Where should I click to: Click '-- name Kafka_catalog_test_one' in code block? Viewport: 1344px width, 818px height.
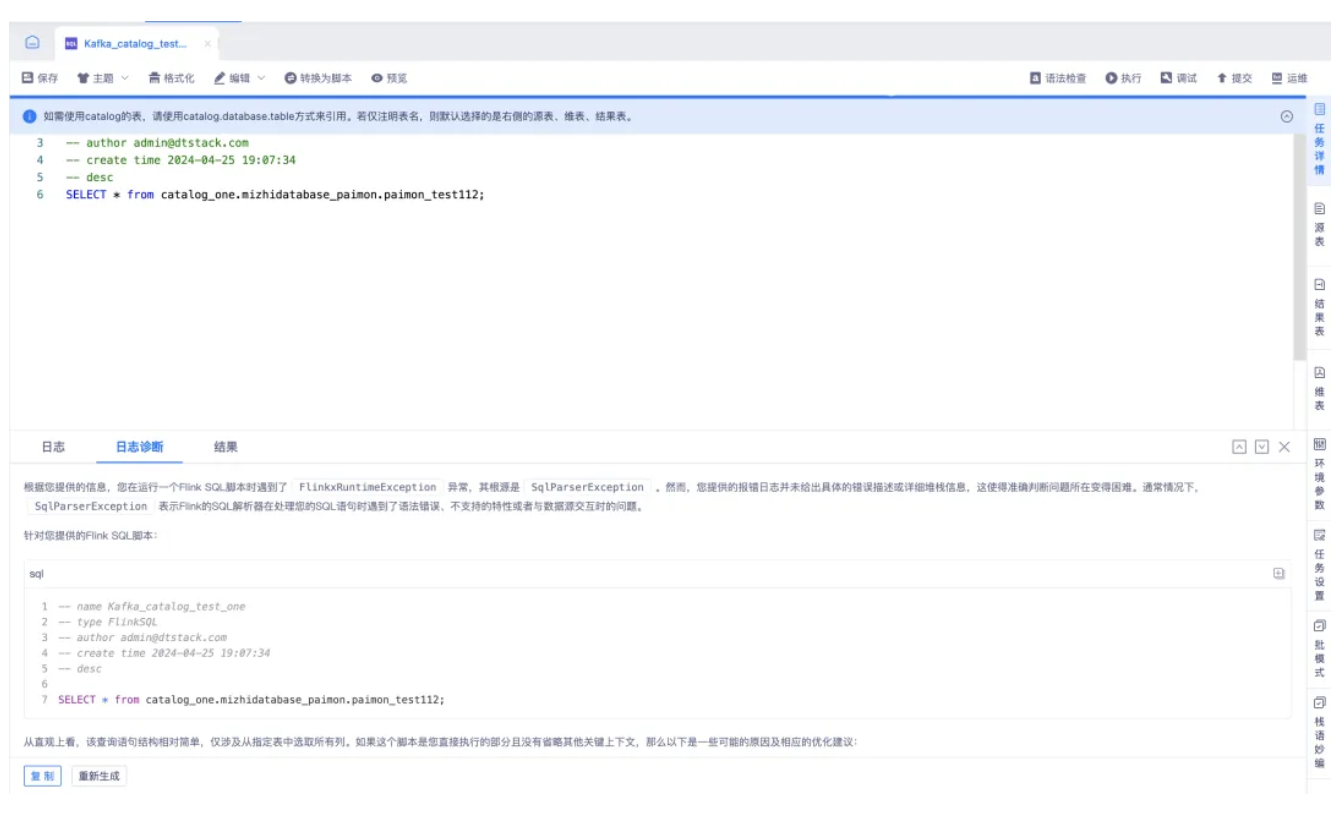tap(151, 606)
